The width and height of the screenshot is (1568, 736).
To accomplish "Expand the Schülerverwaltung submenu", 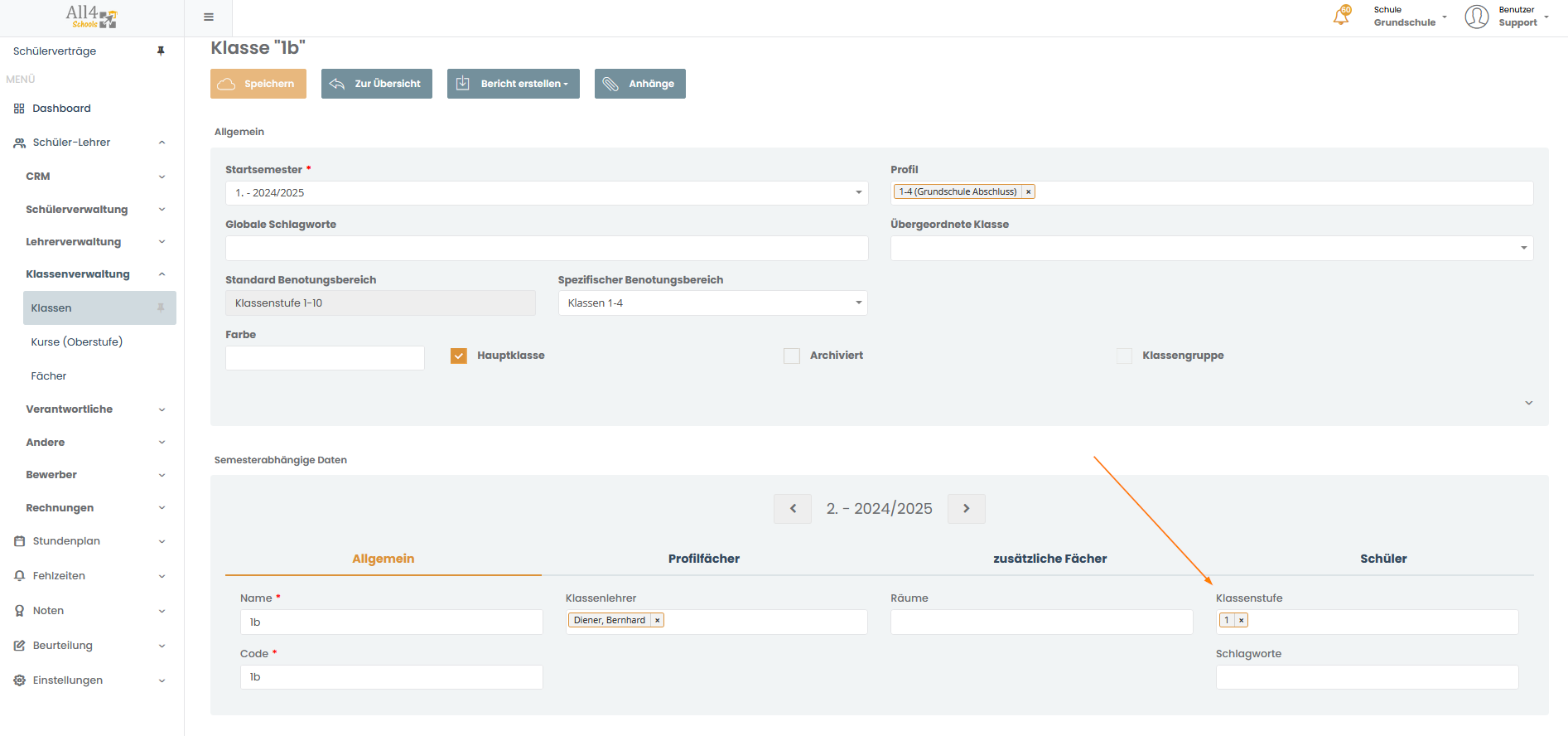I will (162, 210).
